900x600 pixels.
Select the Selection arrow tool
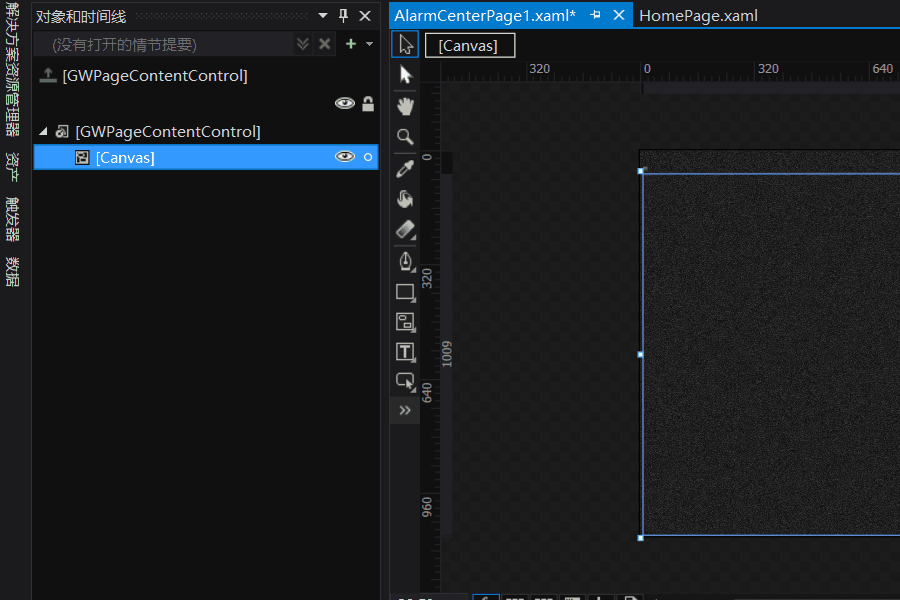405,45
